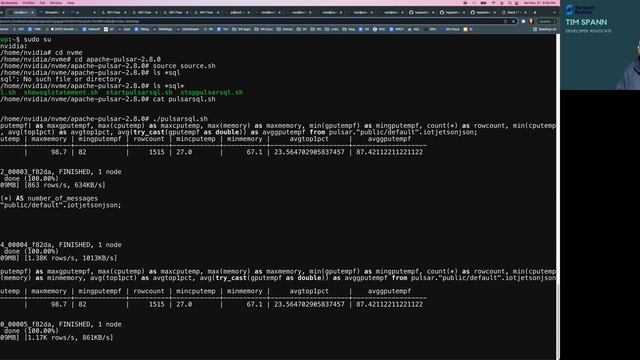Expand the tab search chevron in the tab strip
640x360 pixels.
554,13
